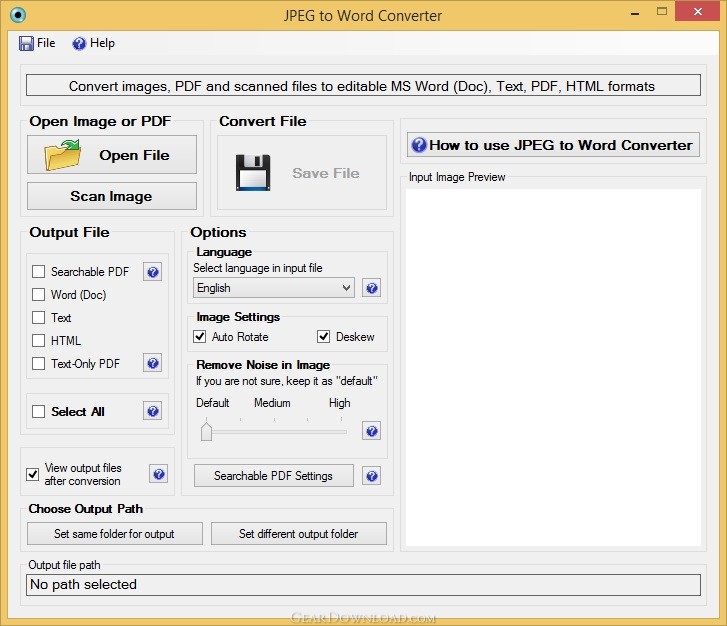Click the folder icon on Open File button

[x=63, y=155]
